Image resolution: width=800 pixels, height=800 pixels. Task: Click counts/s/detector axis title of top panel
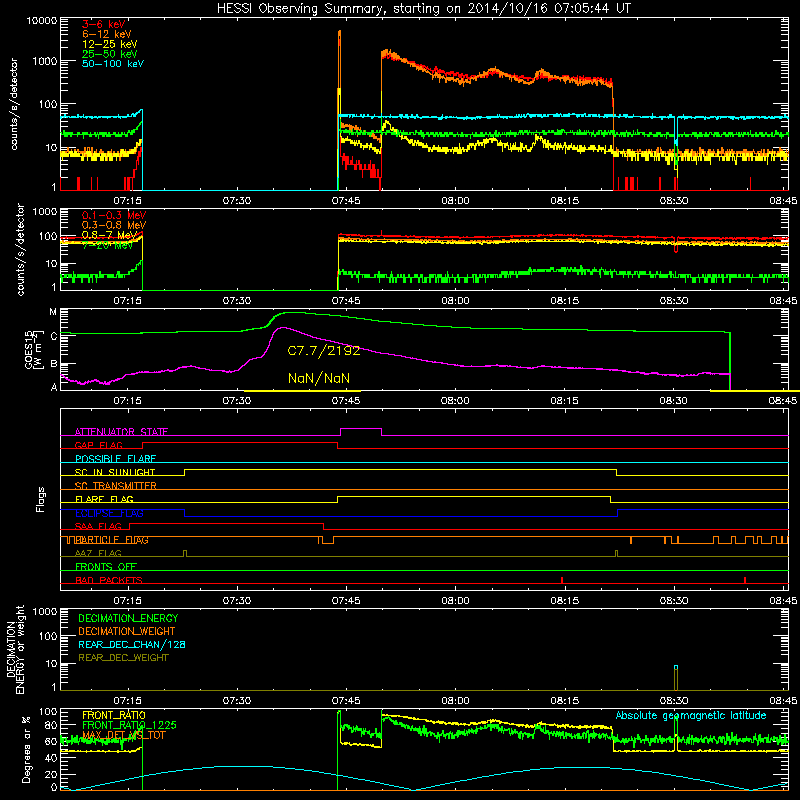(x=14, y=104)
